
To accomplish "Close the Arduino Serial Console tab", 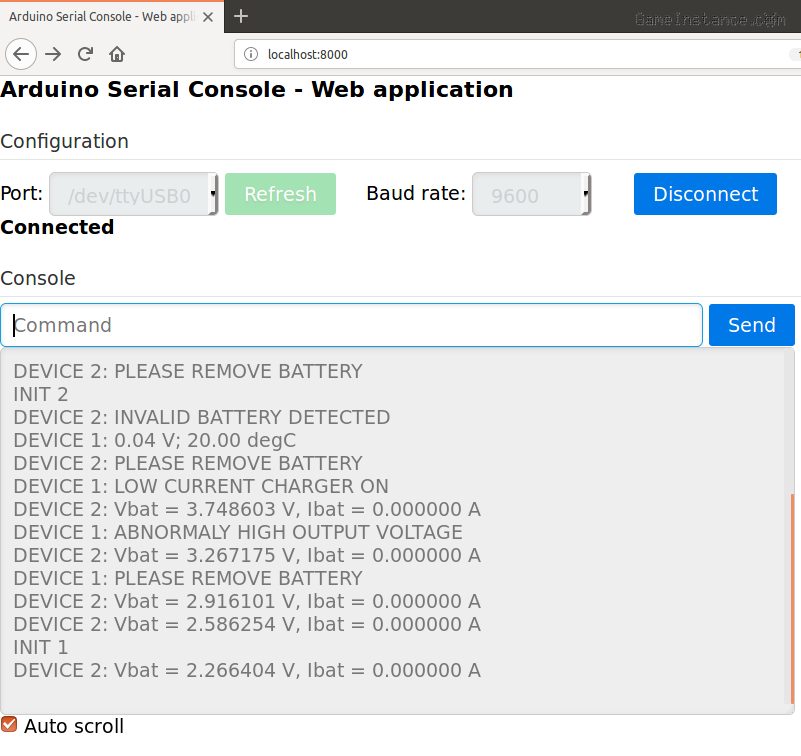I will pyautogui.click(x=208, y=17).
